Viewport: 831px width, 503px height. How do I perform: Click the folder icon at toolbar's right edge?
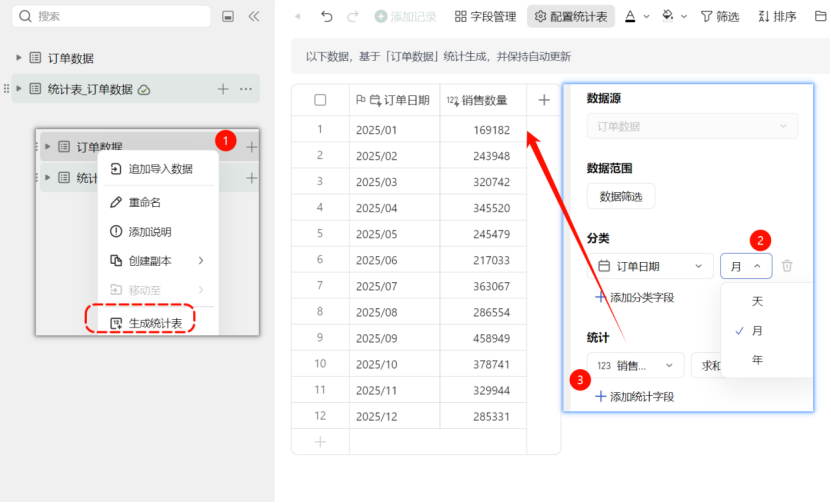coord(821,16)
